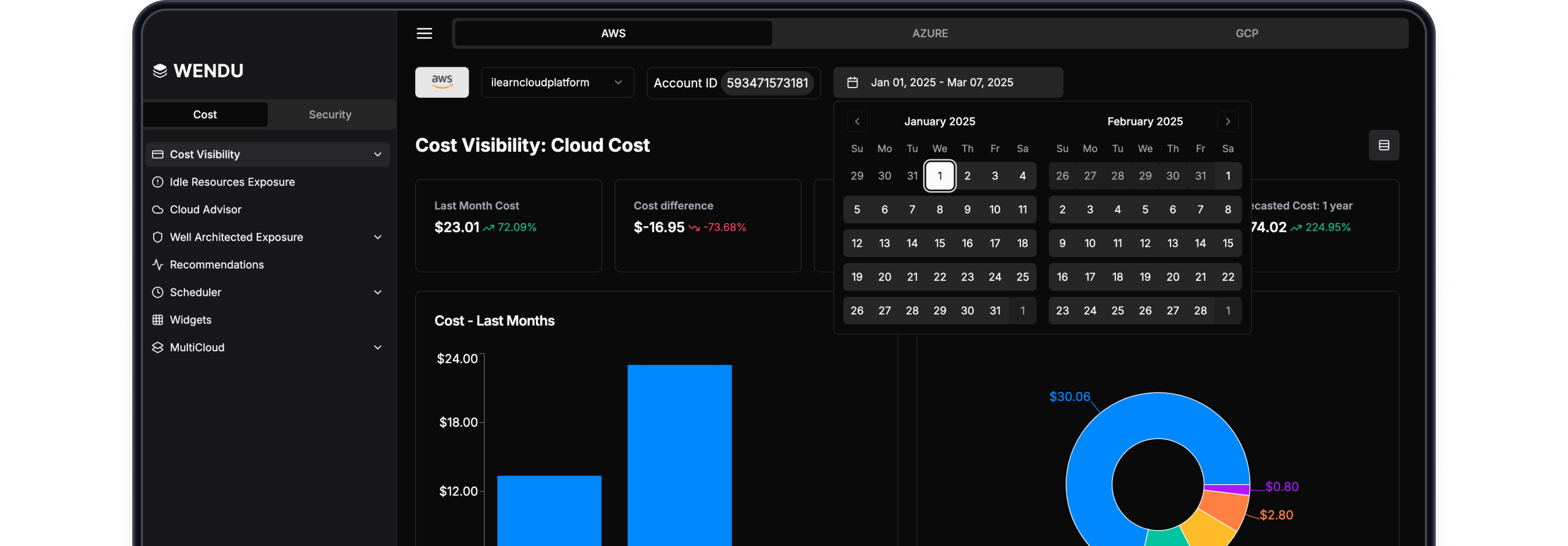Select January 15 in the calendar

coord(940,243)
